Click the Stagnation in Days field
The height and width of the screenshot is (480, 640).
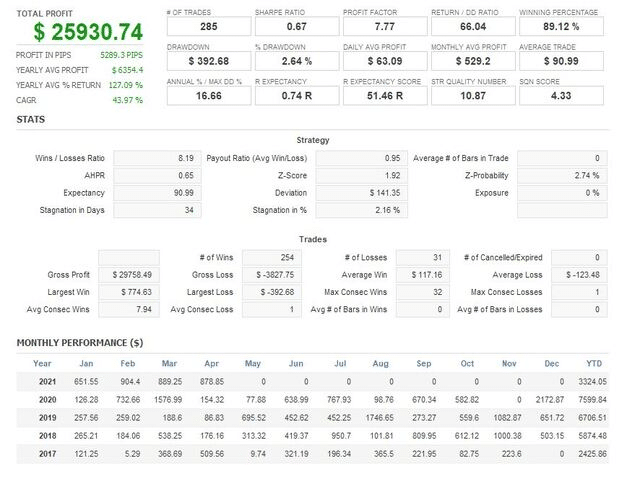click(x=155, y=210)
